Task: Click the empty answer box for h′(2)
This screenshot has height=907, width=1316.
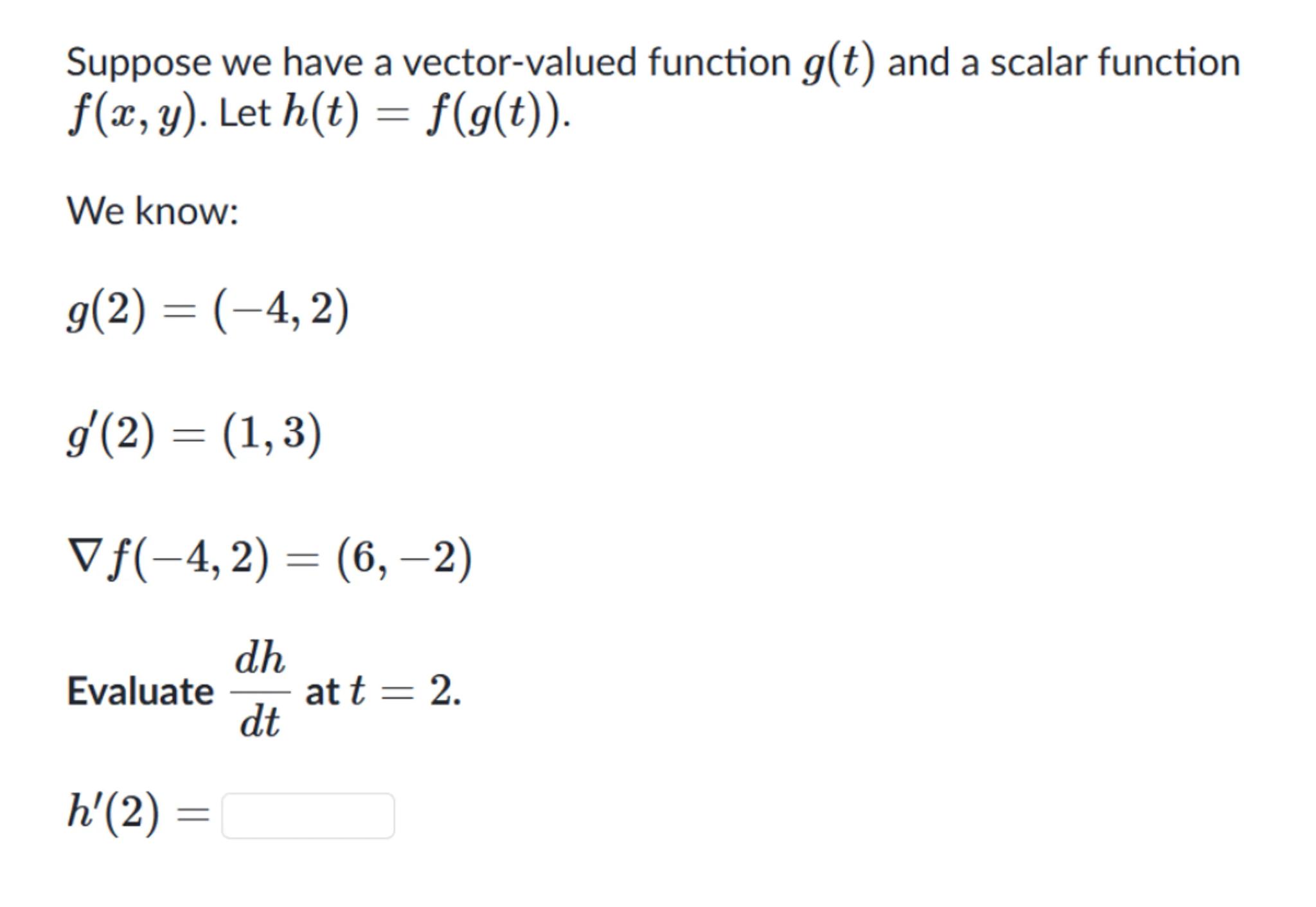Action: click(x=308, y=815)
